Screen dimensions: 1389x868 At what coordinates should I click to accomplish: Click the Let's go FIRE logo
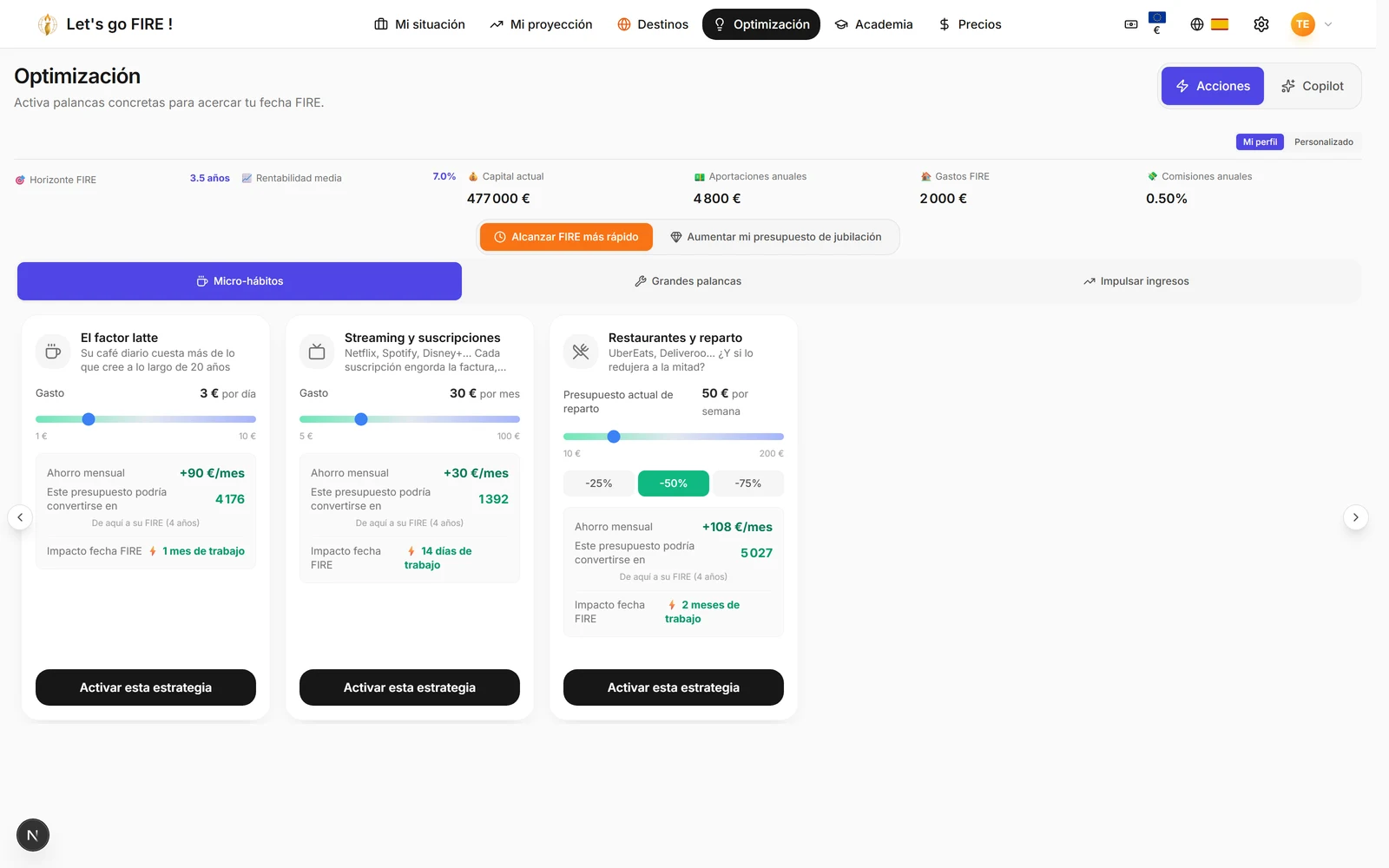105,24
